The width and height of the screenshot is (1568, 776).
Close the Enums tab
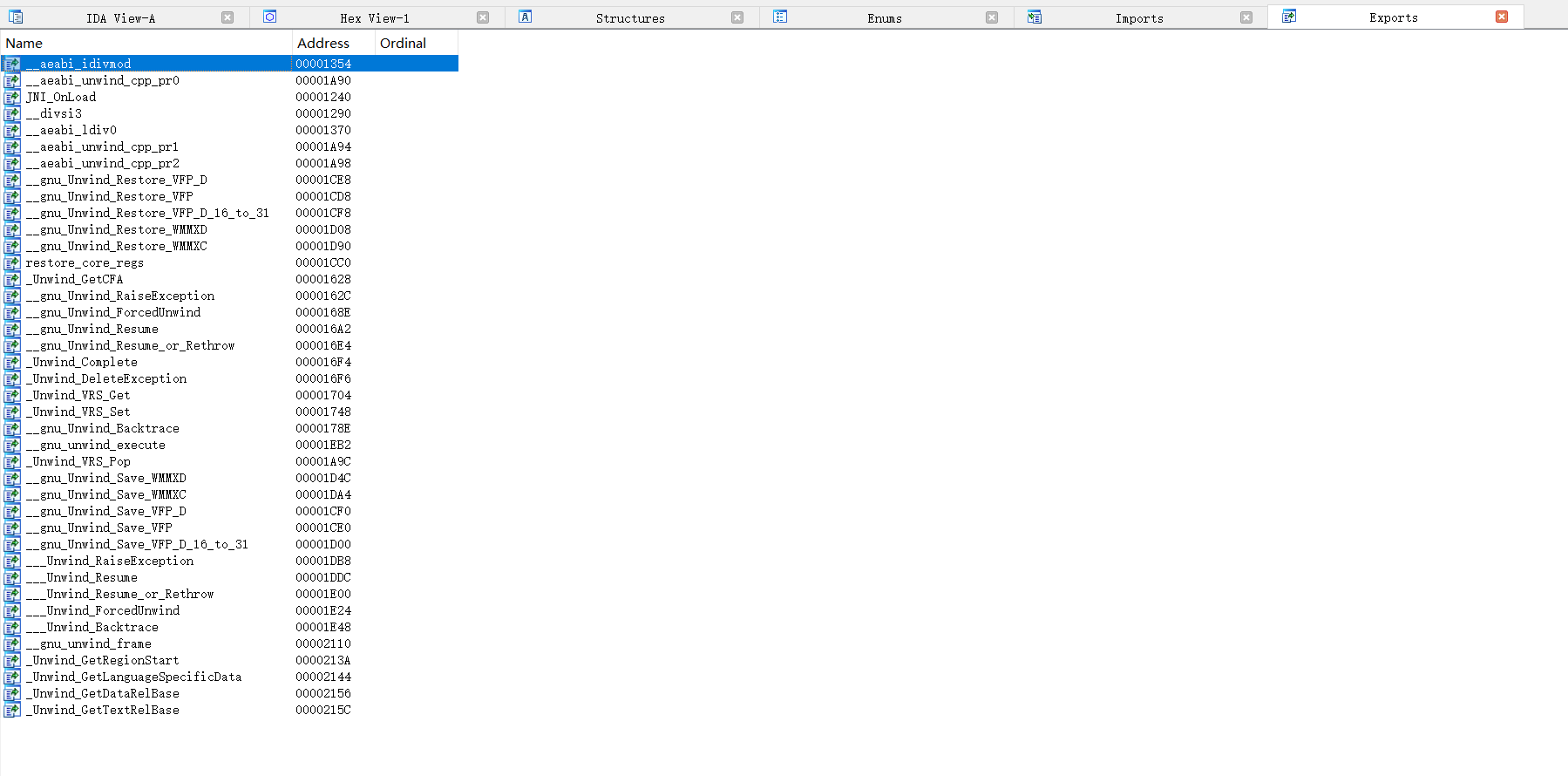[992, 17]
